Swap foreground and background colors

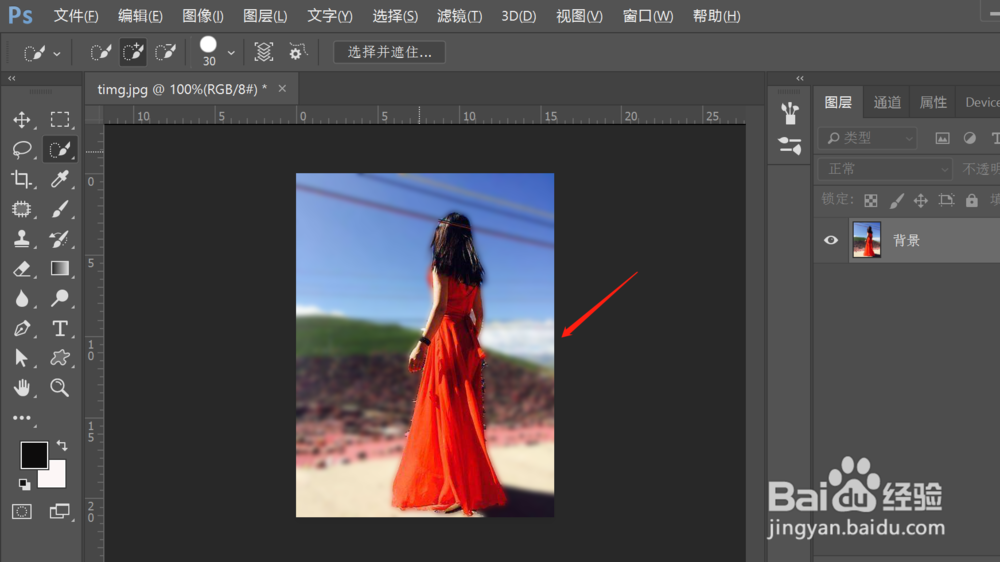point(62,445)
